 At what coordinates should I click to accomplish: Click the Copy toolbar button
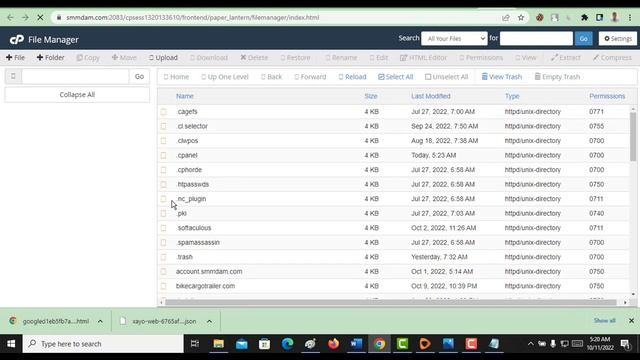88,58
